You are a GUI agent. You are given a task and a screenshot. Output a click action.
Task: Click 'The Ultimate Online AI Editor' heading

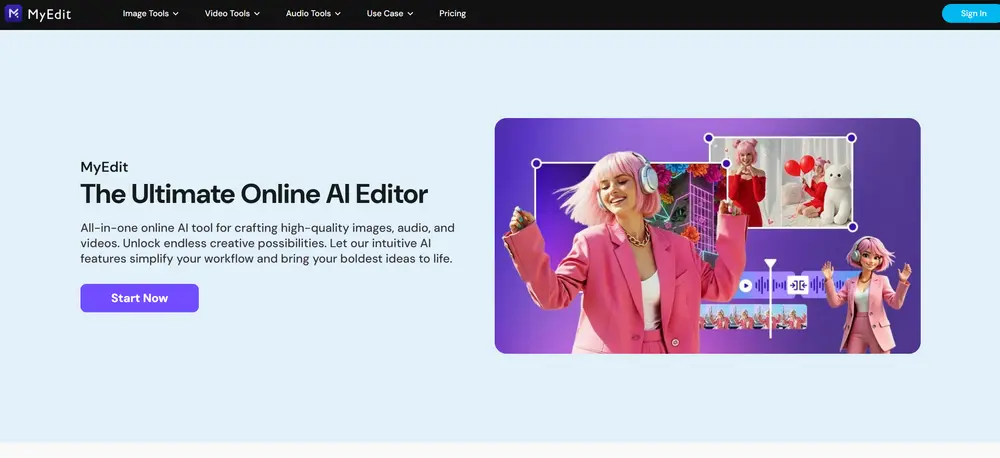pyautogui.click(x=254, y=194)
